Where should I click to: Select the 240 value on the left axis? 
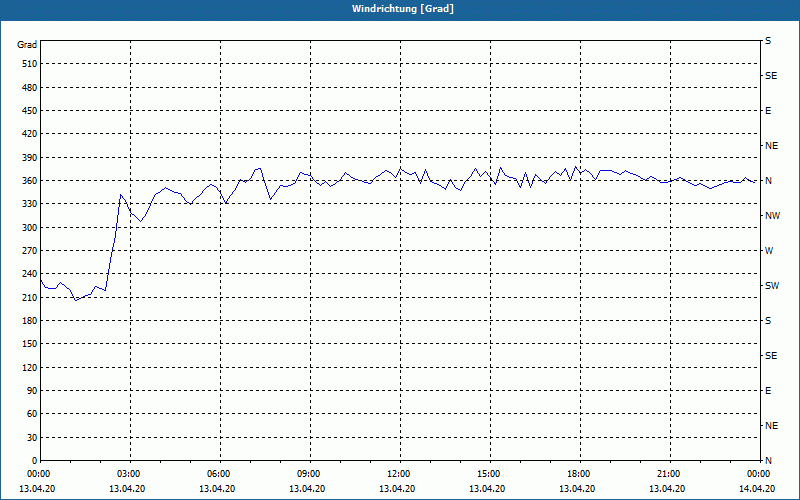coord(29,274)
